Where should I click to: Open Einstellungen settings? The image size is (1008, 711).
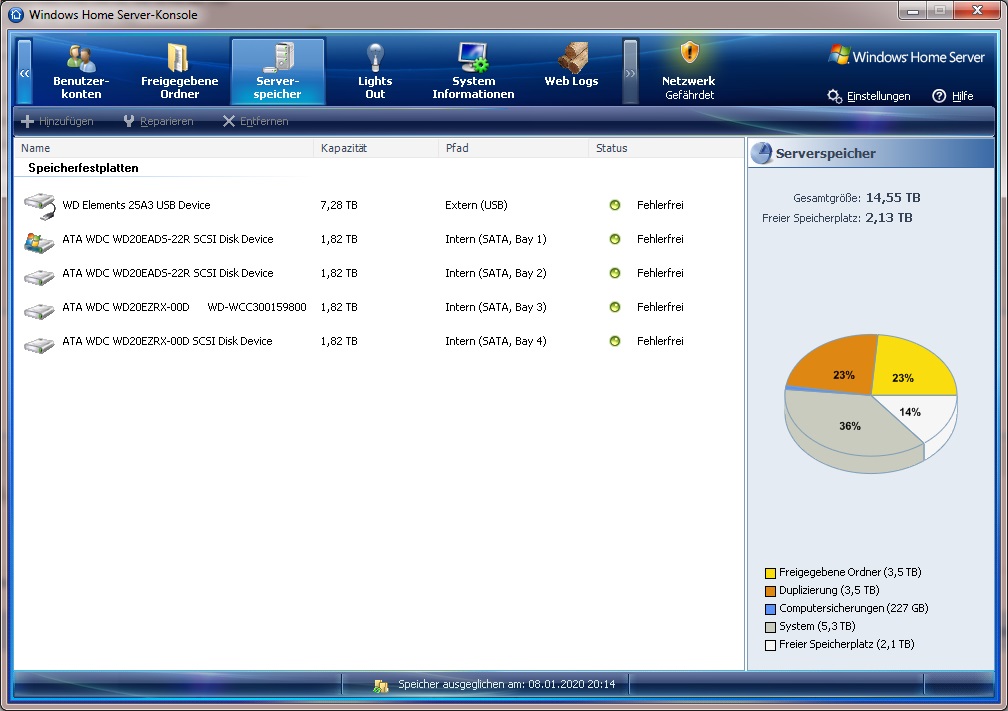point(878,96)
